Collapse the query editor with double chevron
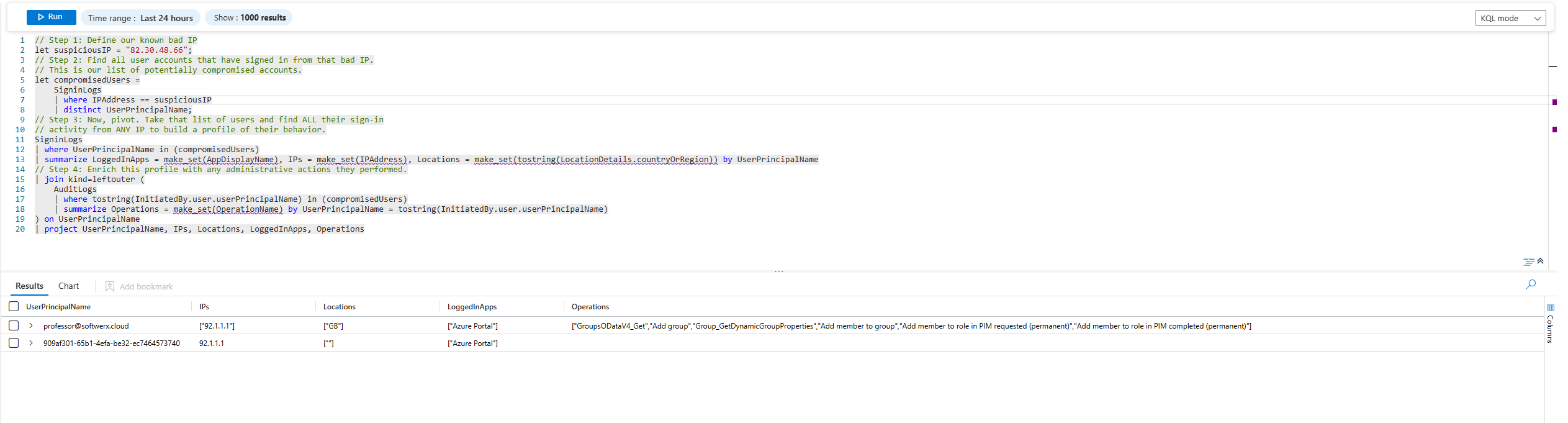 1540,262
